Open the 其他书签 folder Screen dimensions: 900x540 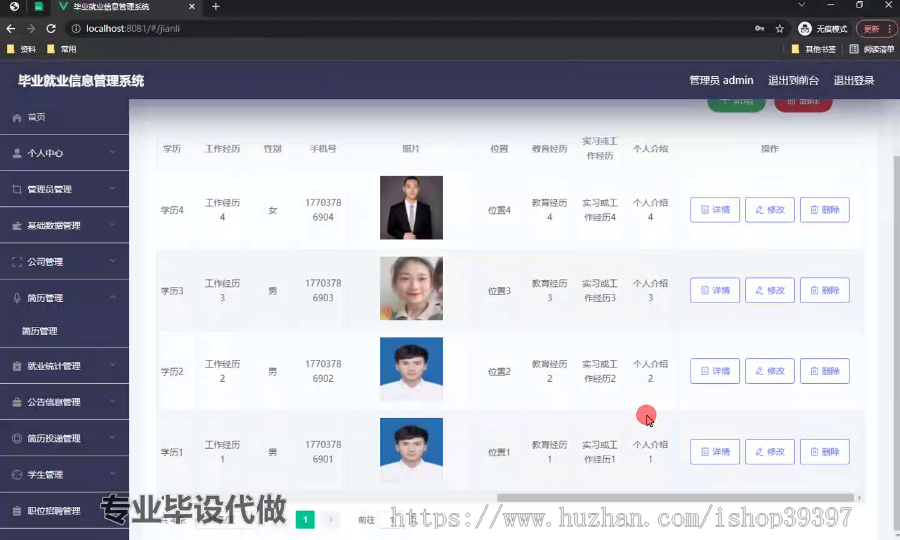click(x=813, y=49)
